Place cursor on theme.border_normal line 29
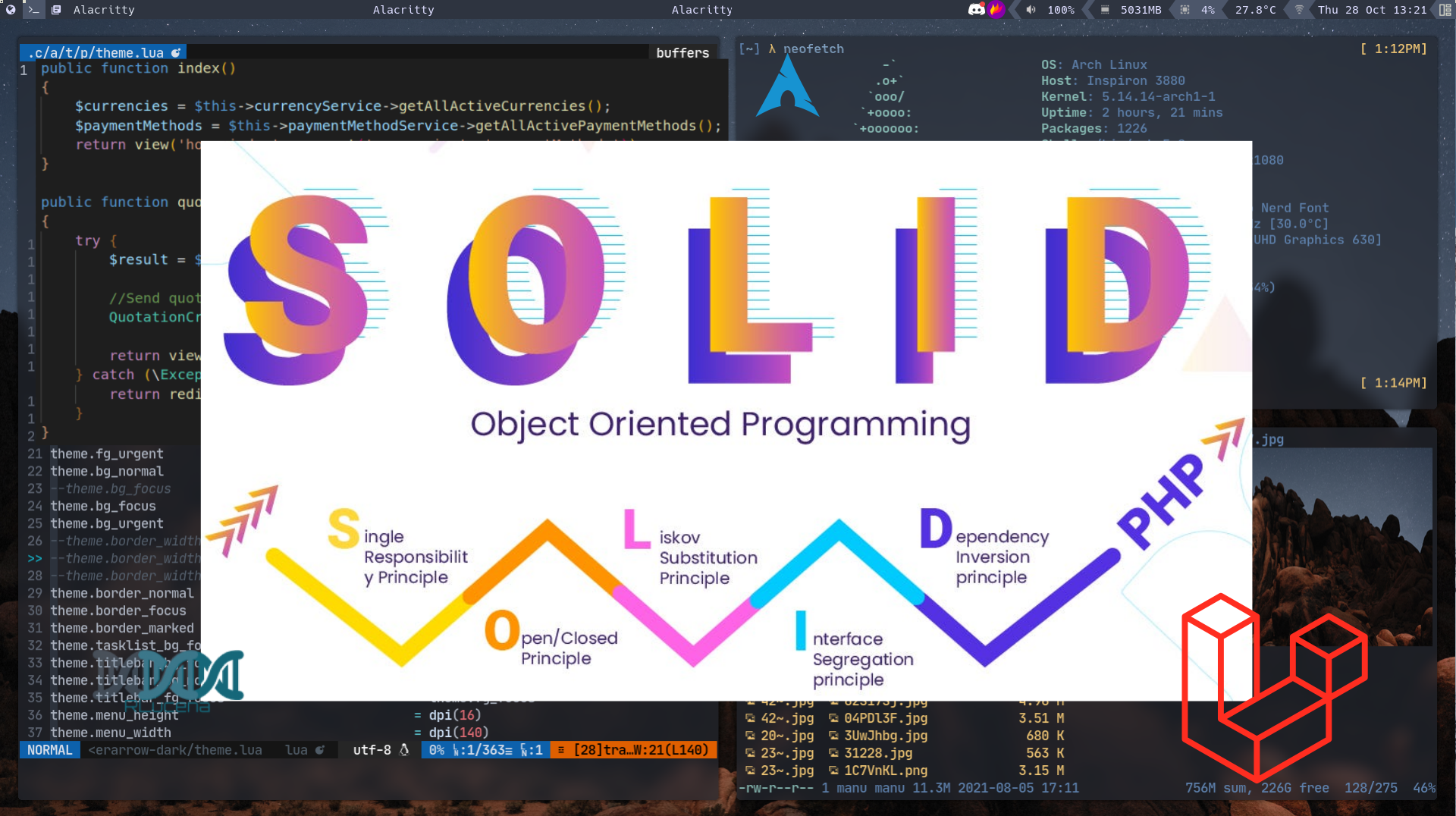1456x816 pixels. coord(121,594)
